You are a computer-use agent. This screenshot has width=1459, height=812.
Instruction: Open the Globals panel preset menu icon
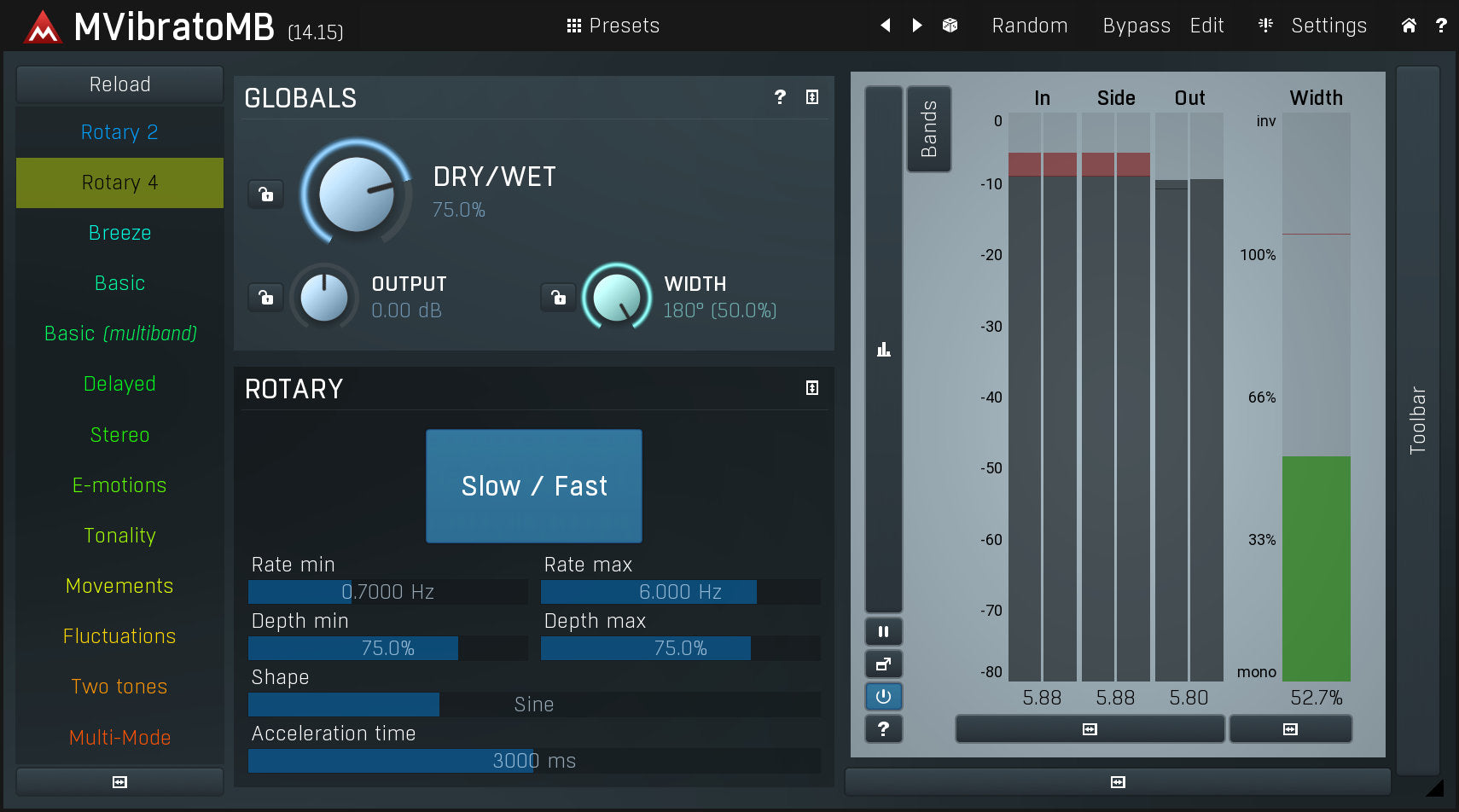tap(812, 97)
